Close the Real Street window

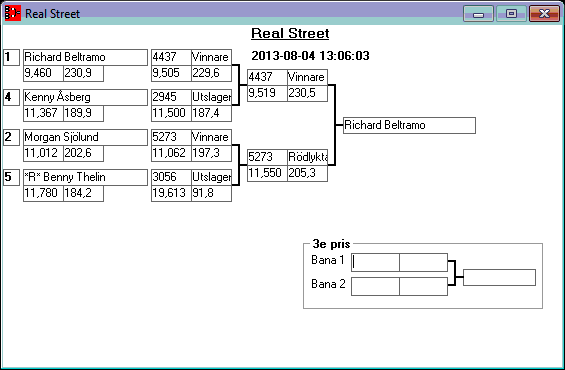click(x=544, y=14)
